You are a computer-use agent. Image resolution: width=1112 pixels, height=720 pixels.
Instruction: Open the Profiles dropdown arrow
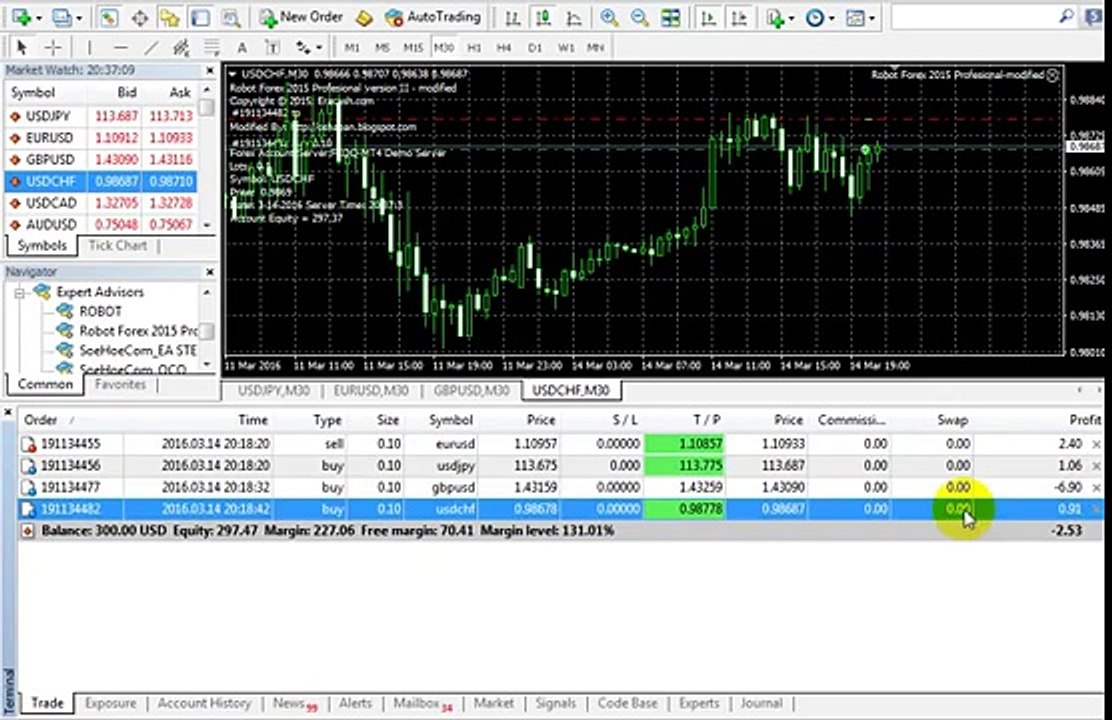pos(79,18)
